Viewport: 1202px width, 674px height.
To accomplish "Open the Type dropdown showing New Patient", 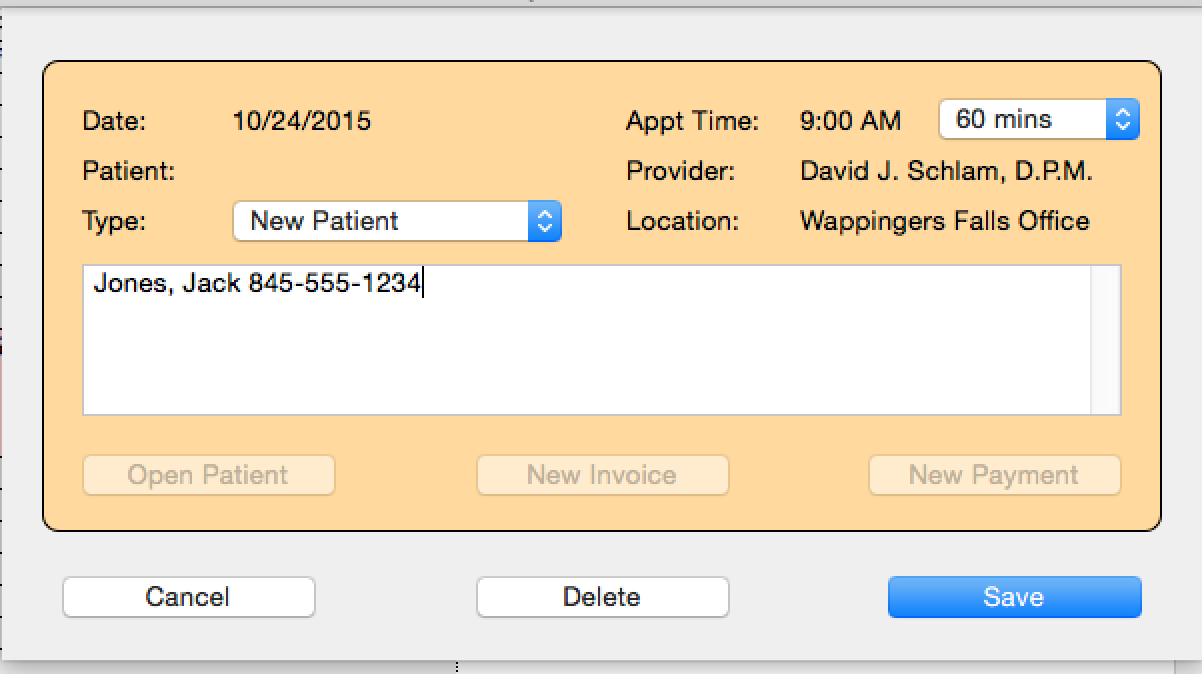I will (397, 221).
